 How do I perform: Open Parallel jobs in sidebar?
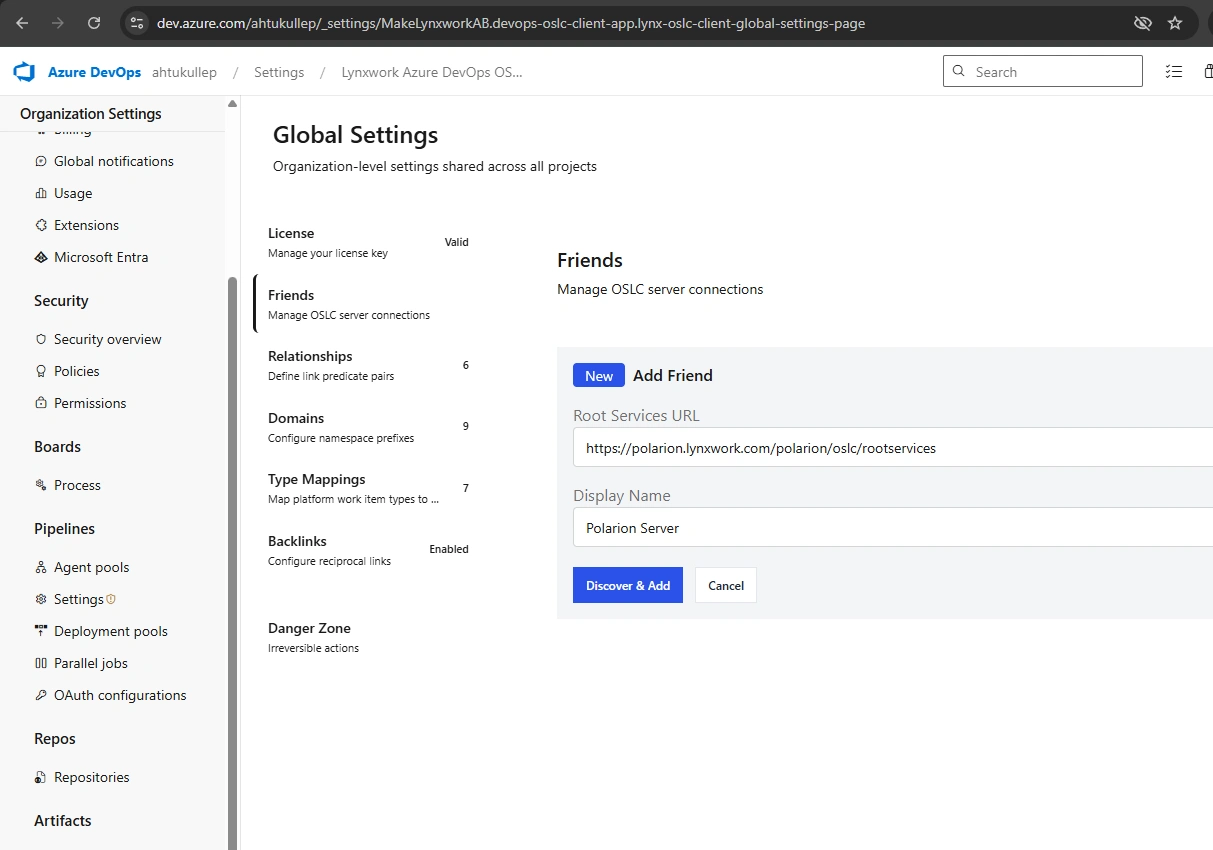coord(91,663)
